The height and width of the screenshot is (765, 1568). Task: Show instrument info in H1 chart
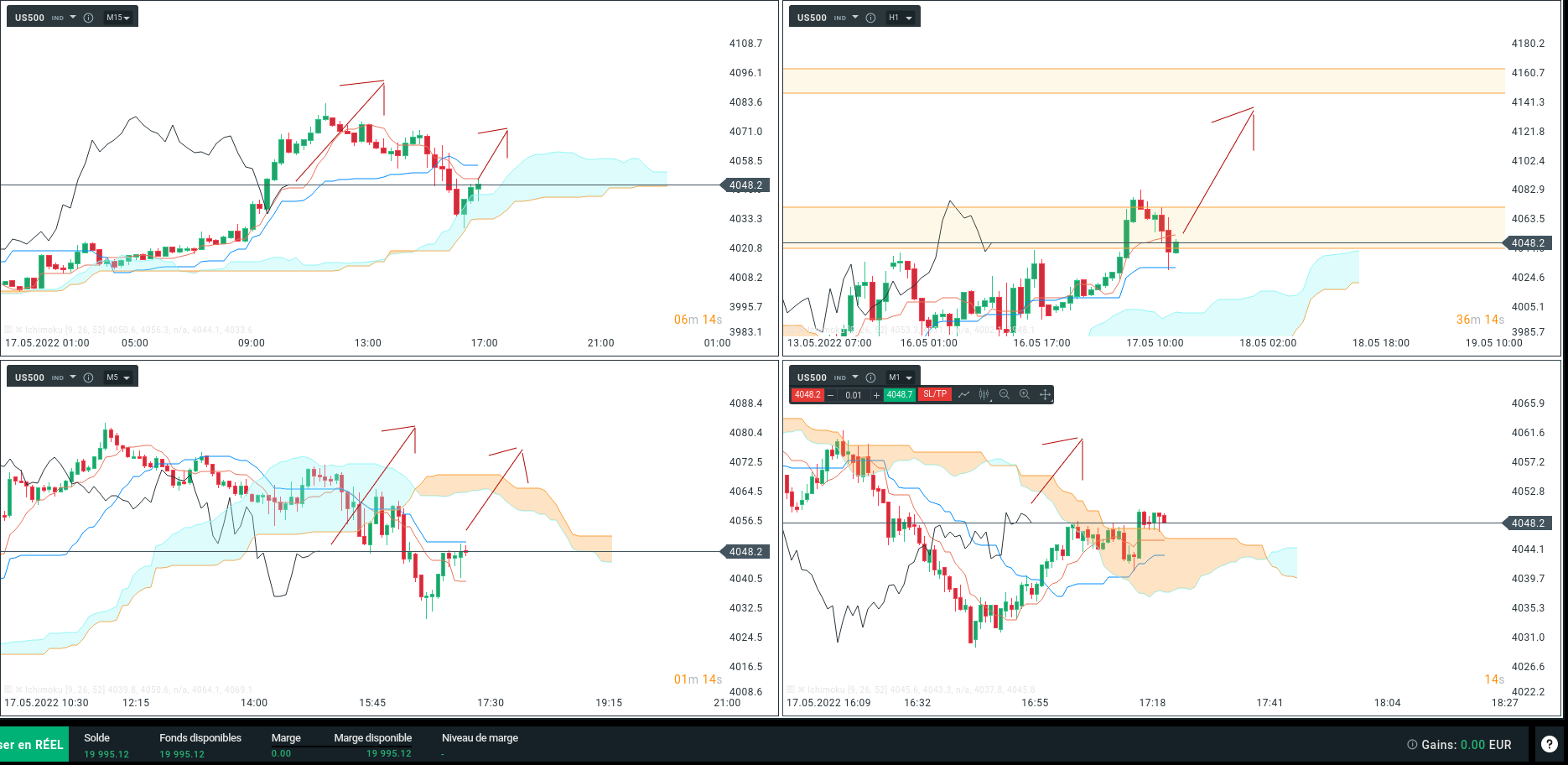pos(870,18)
